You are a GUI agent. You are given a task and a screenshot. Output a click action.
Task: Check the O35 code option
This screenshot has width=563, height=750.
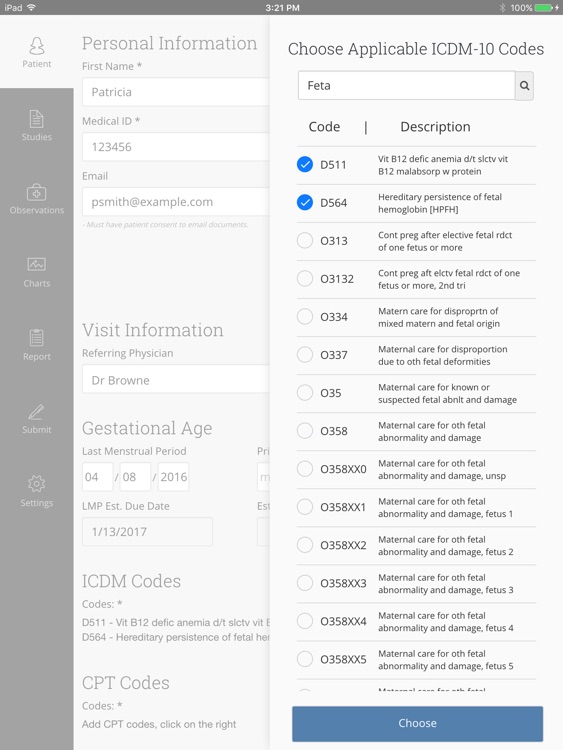point(305,393)
